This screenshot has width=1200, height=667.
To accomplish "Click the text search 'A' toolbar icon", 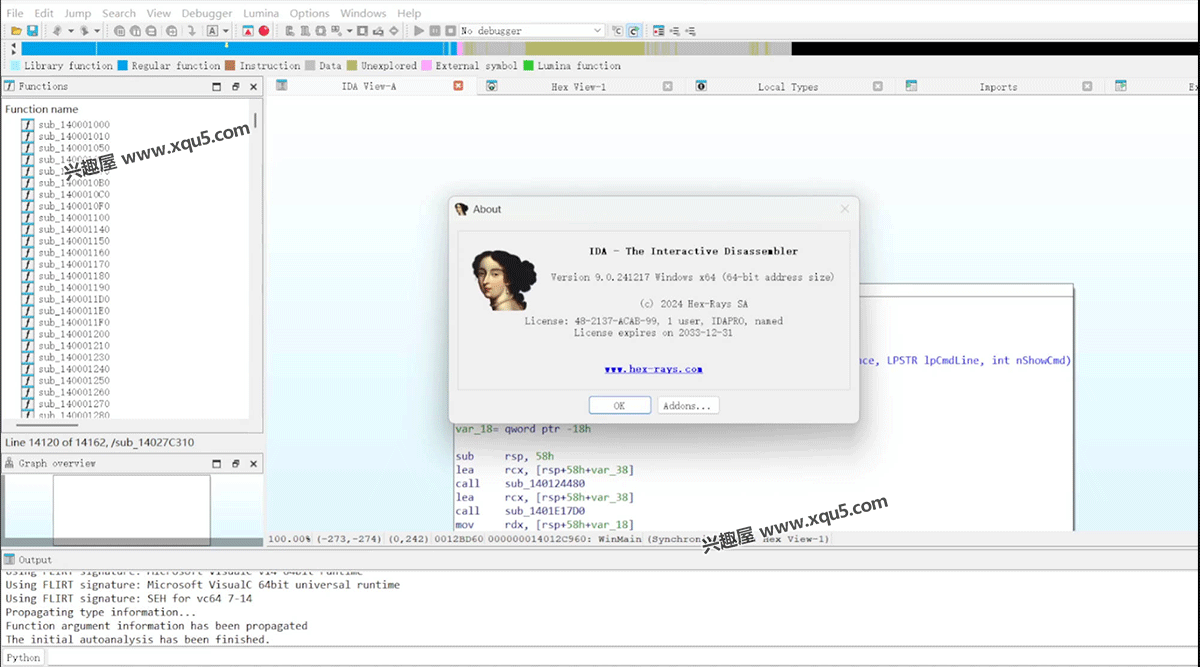I will [x=212, y=31].
